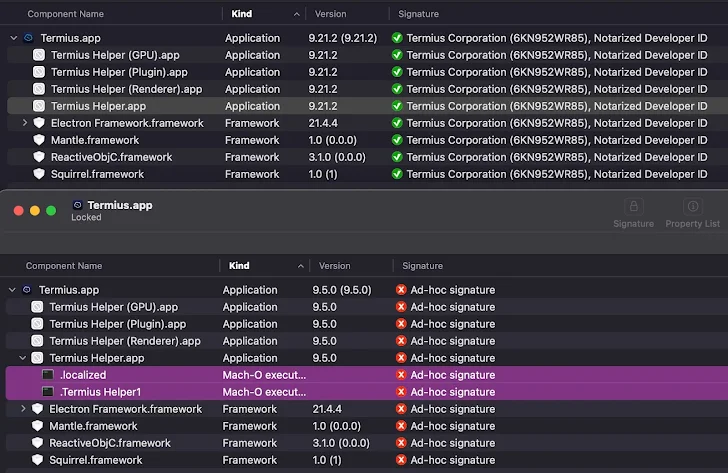Click green checkmark on top Termius.app row
Viewport: 728px width, 473px height.
pyautogui.click(x=397, y=38)
